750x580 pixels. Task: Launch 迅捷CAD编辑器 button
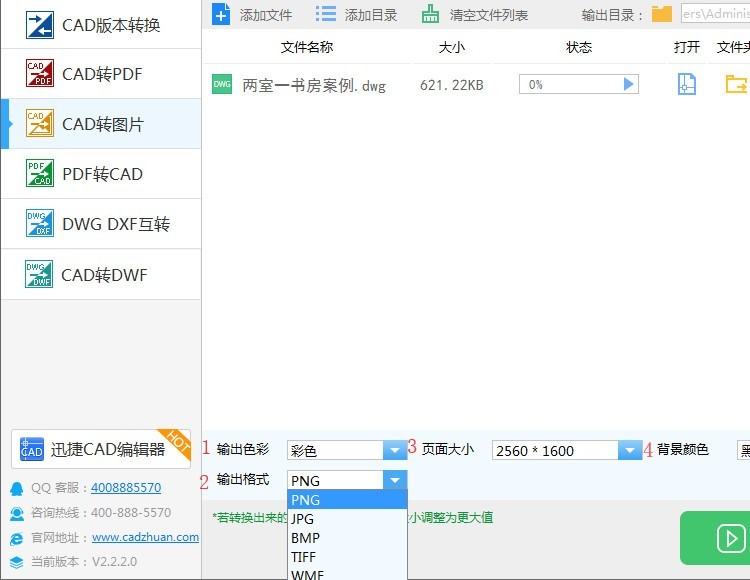click(101, 449)
